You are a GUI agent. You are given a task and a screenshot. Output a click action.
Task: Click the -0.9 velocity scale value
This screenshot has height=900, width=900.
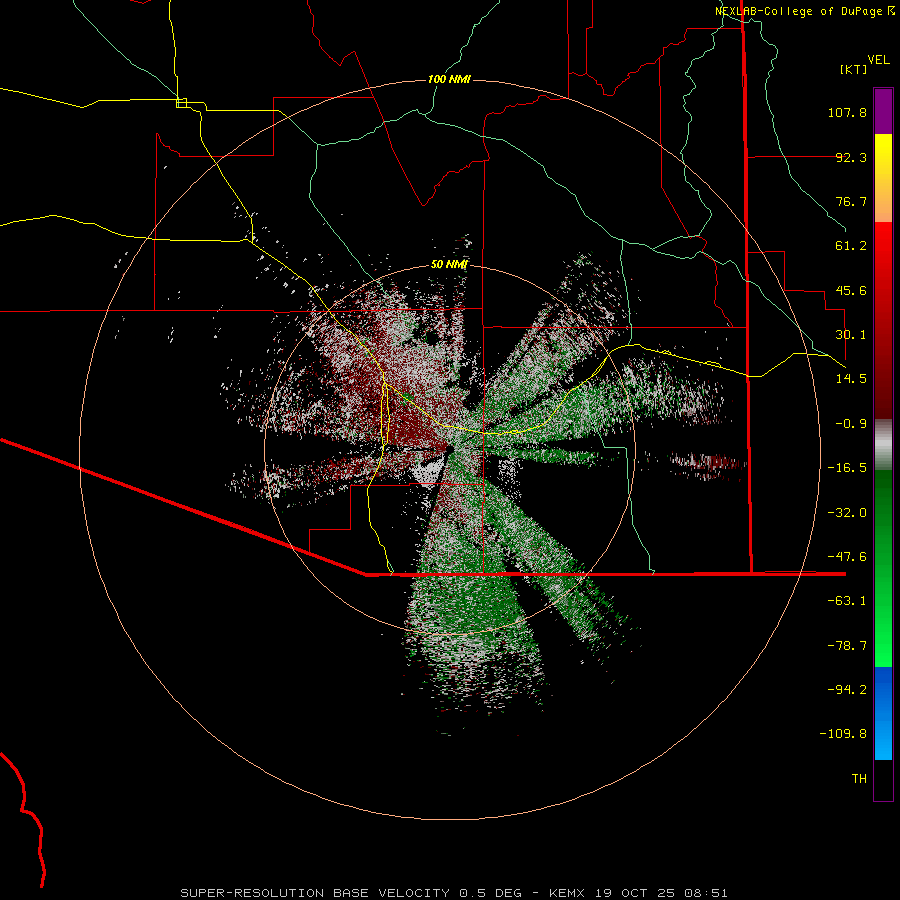tap(851, 424)
